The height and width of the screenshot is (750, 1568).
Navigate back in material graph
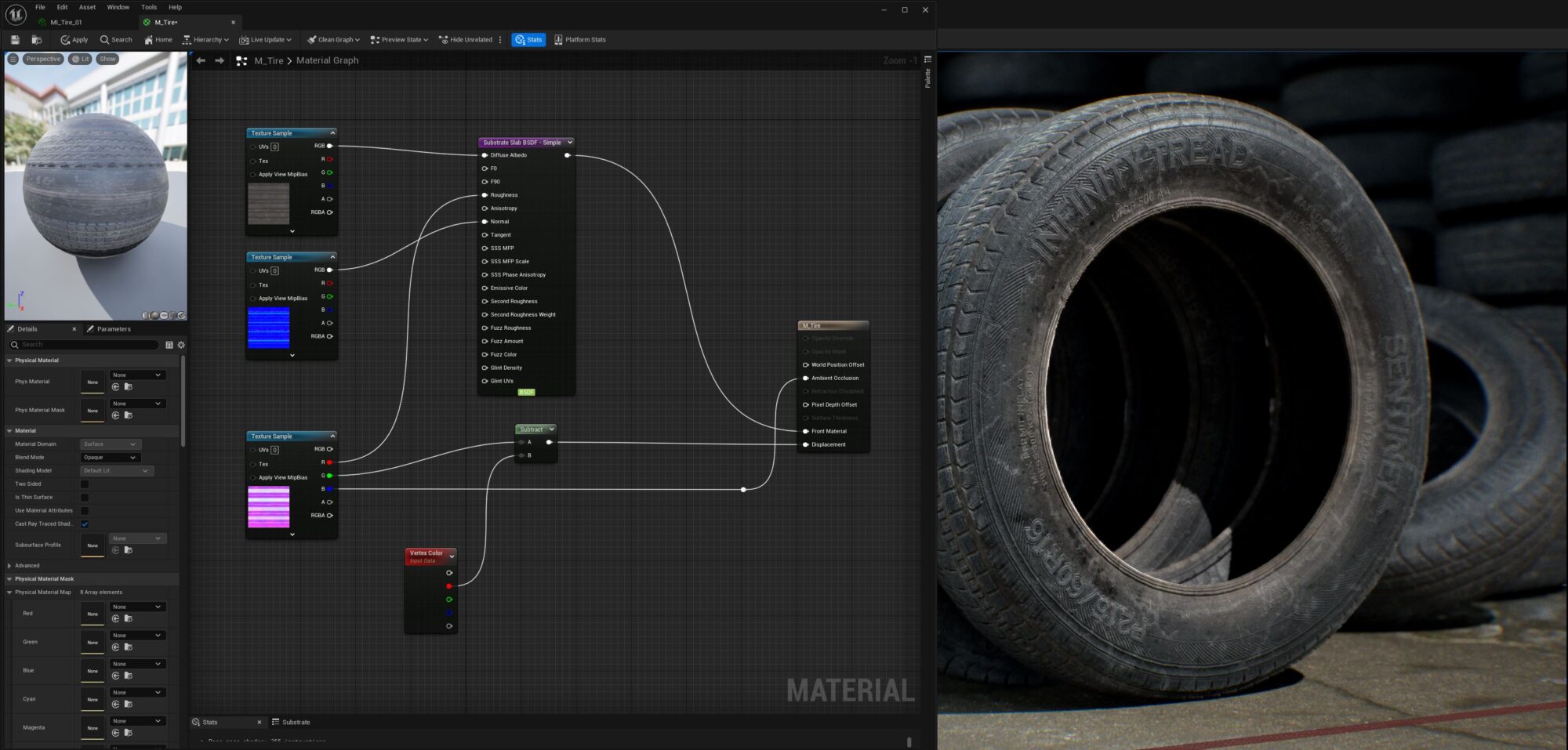(201, 61)
